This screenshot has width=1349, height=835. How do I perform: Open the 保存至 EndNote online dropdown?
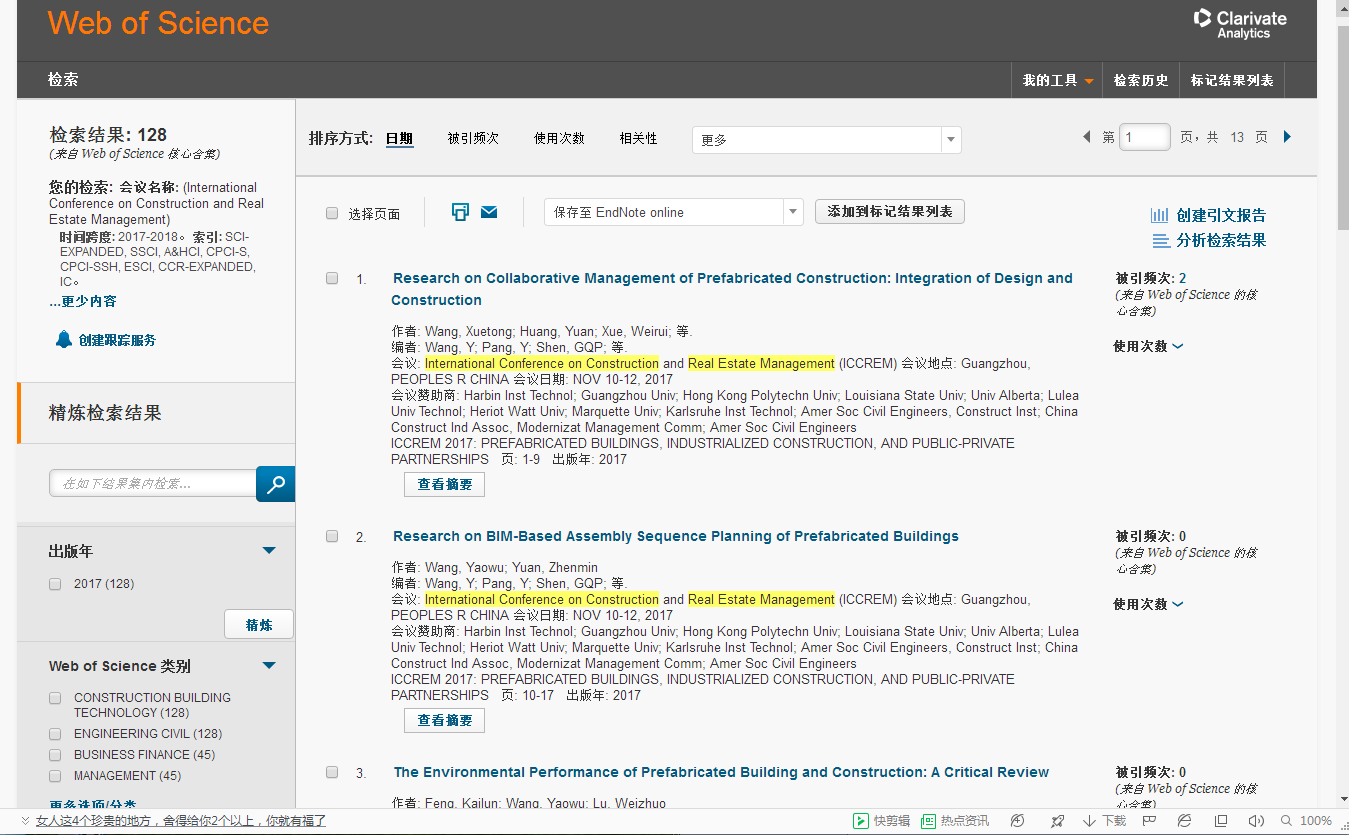coord(673,212)
